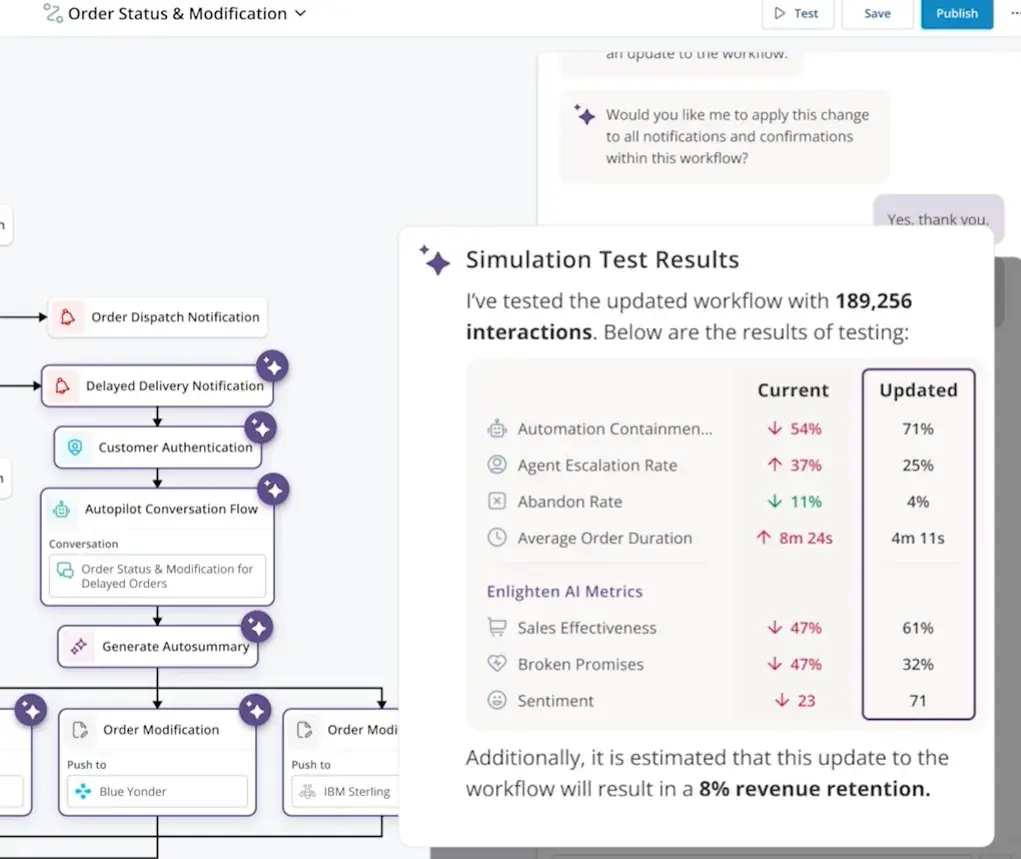Click the IBM Sterling integration icon

(x=306, y=791)
